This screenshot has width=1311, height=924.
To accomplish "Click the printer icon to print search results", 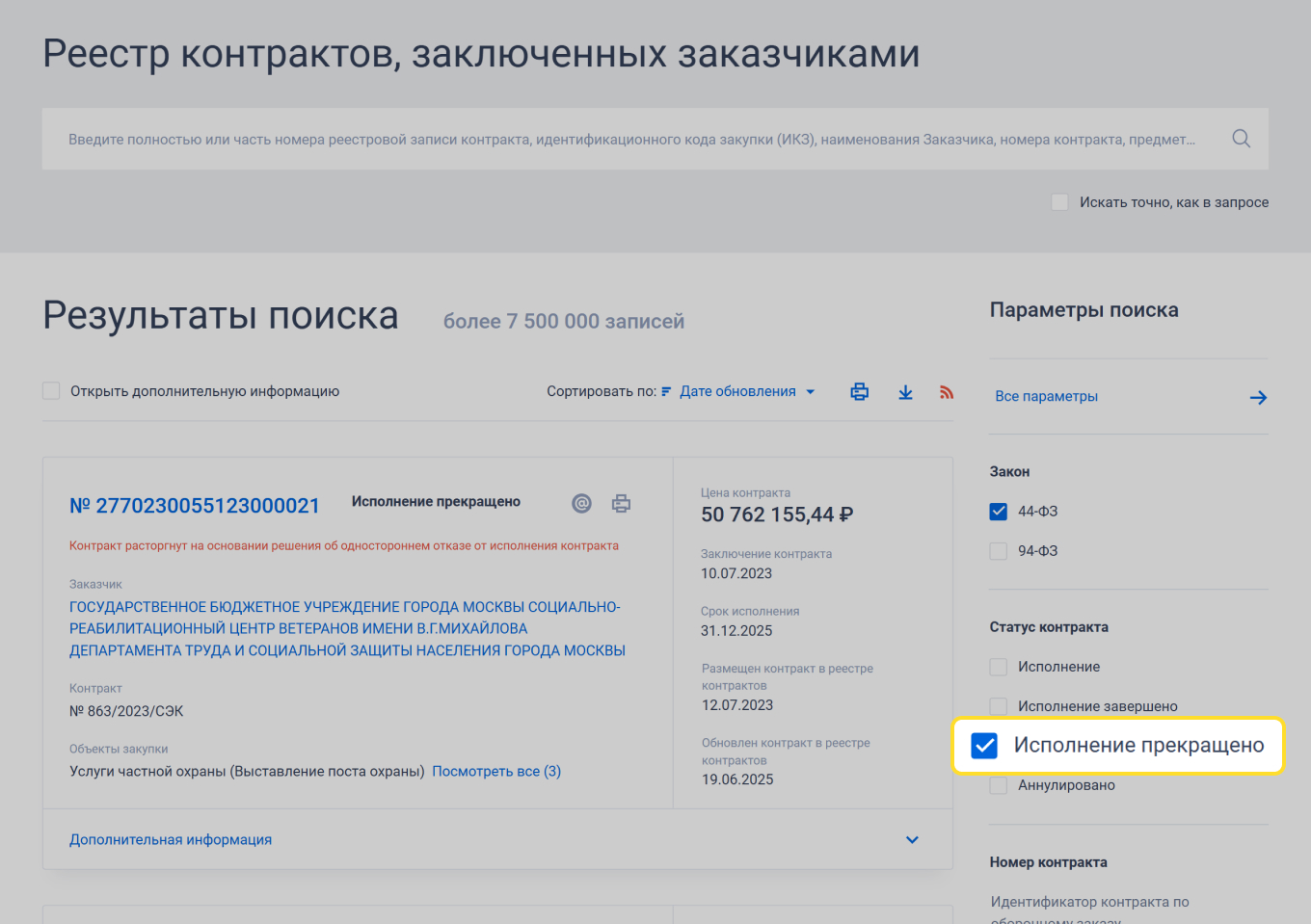I will pyautogui.click(x=859, y=391).
